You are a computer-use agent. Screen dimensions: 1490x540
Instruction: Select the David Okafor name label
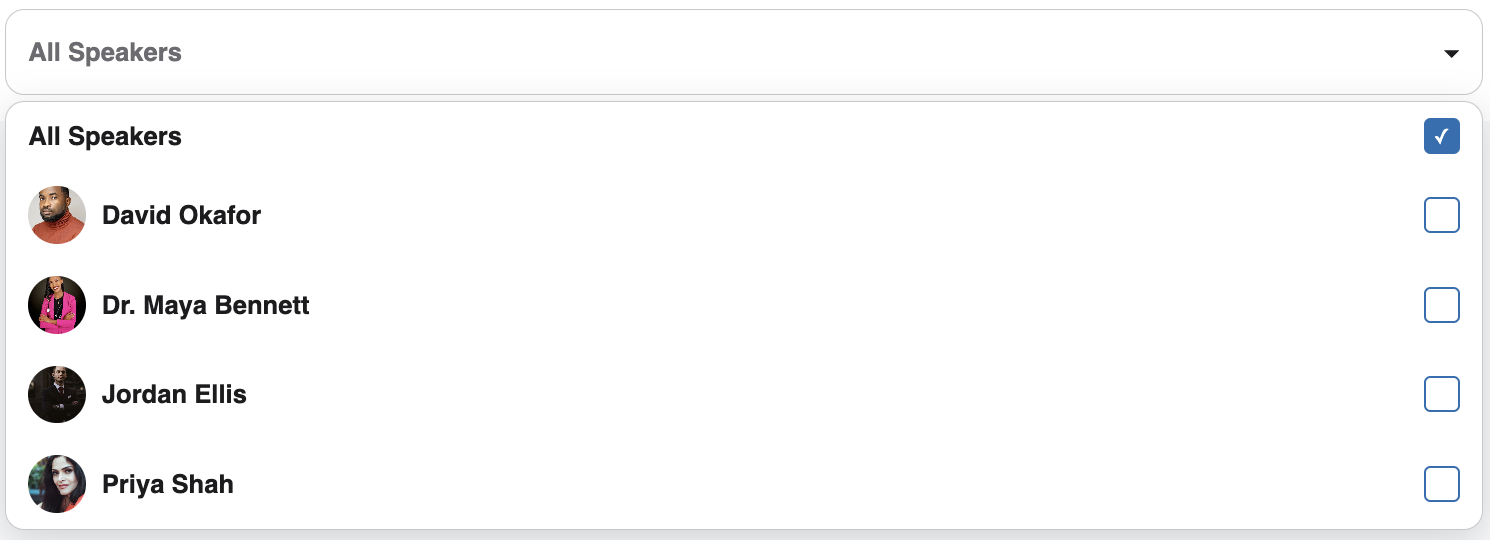pos(181,215)
